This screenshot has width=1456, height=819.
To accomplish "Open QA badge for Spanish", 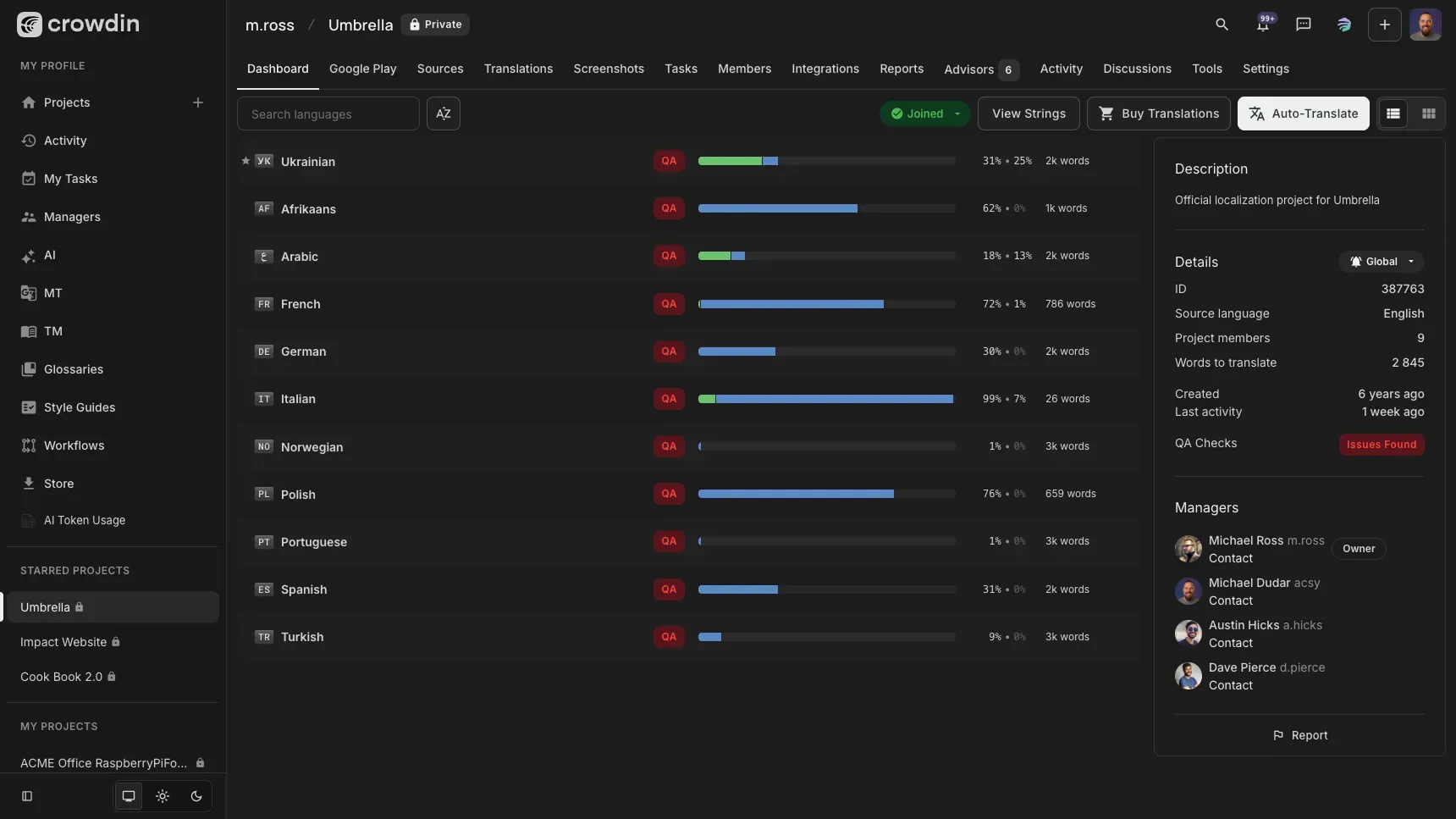I will click(x=669, y=589).
